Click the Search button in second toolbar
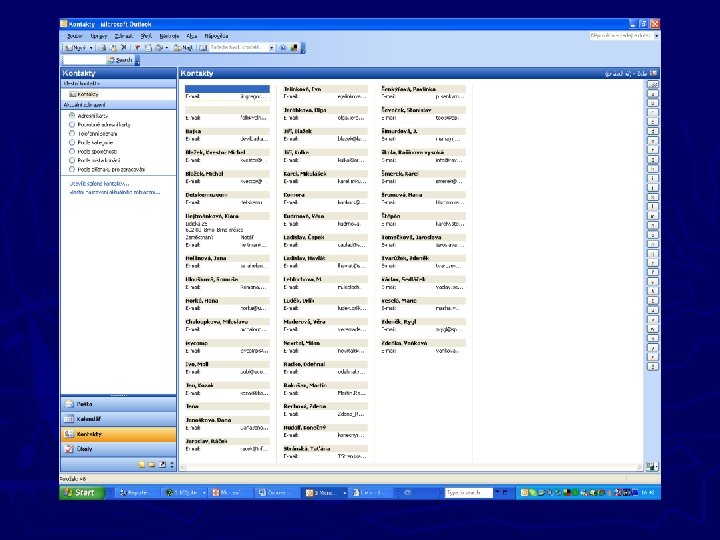Image resolution: width=720 pixels, height=540 pixels. point(120,60)
